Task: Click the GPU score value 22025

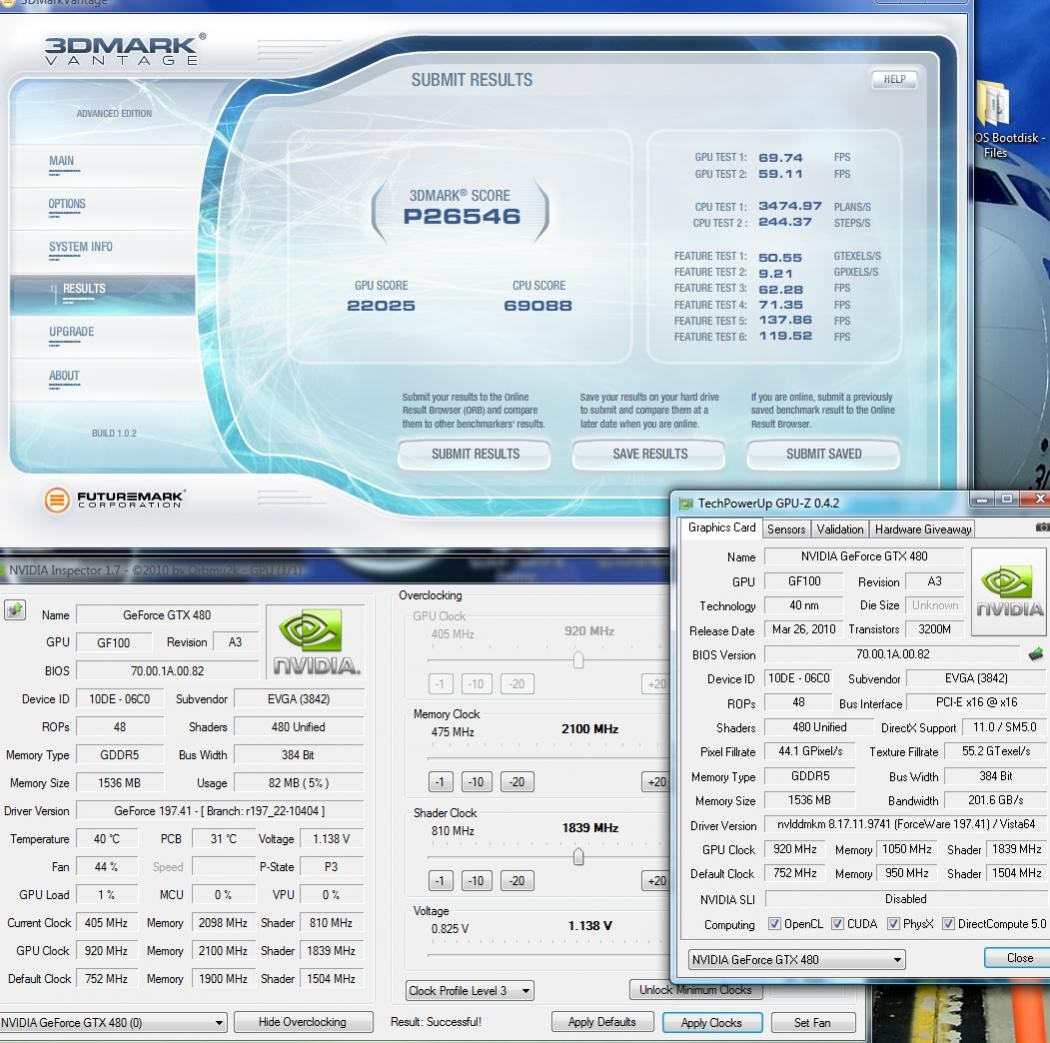Action: click(x=381, y=306)
